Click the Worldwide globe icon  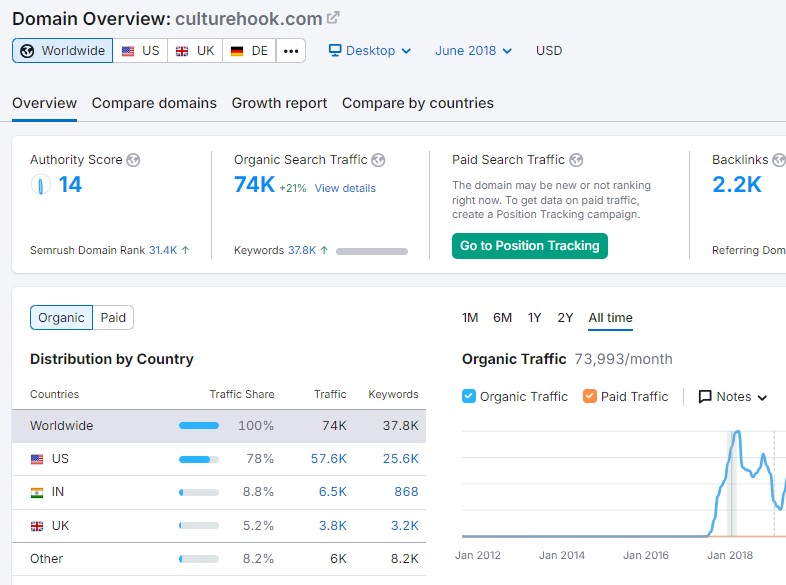(x=27, y=51)
